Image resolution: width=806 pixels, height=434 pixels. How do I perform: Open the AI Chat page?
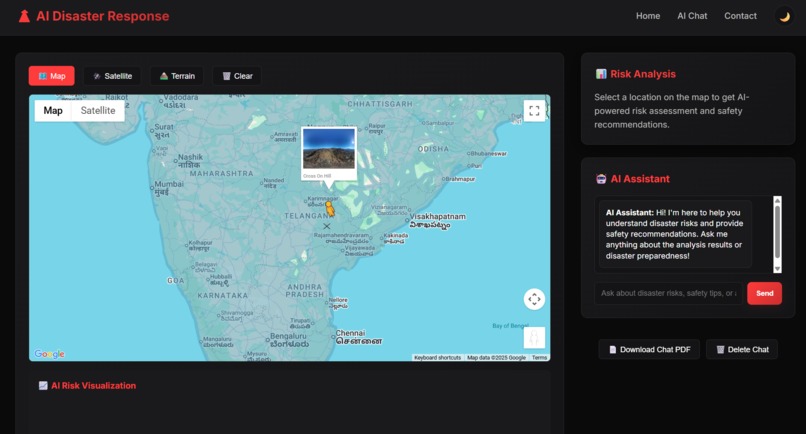[692, 16]
